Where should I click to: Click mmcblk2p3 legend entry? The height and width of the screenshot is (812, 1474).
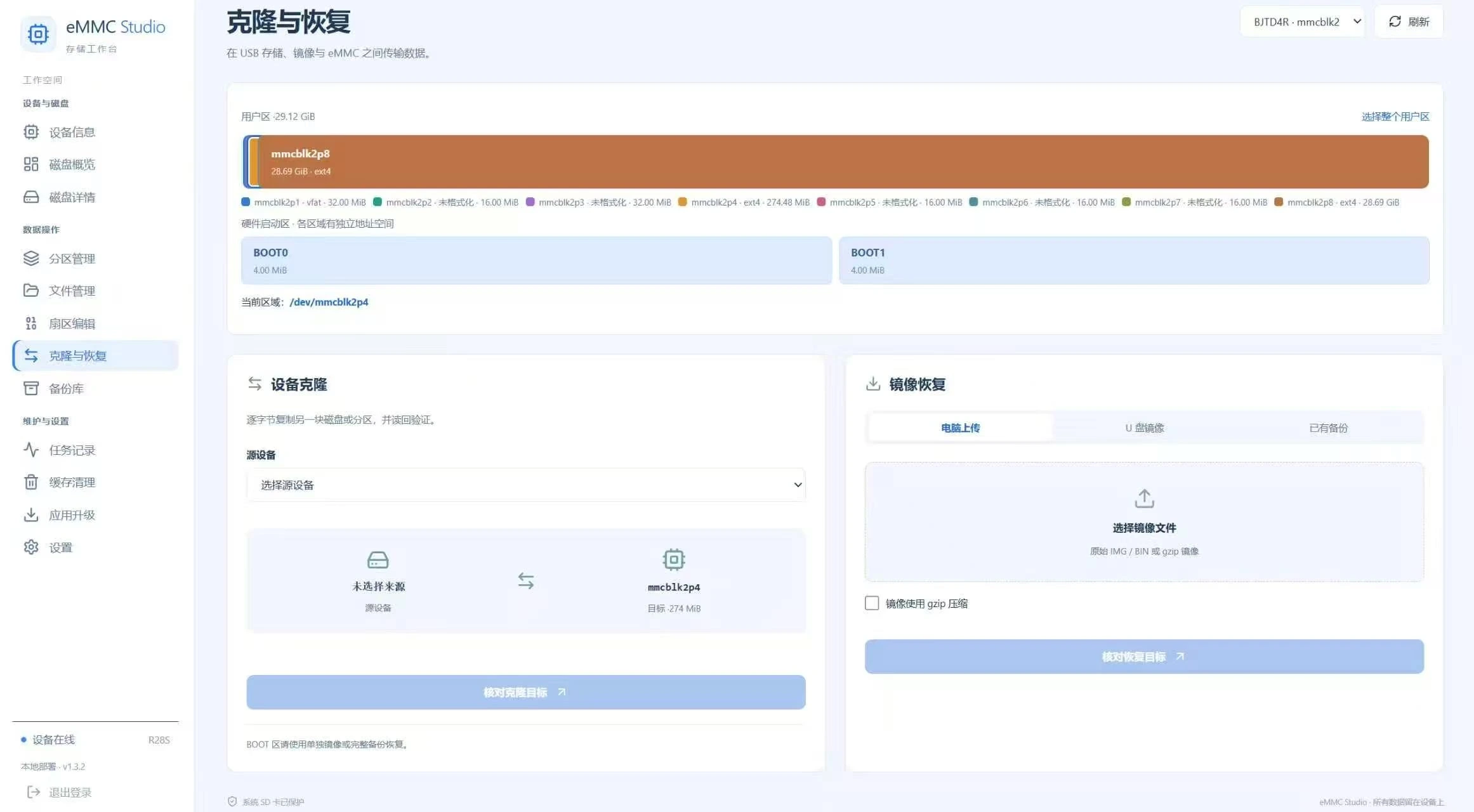point(598,202)
